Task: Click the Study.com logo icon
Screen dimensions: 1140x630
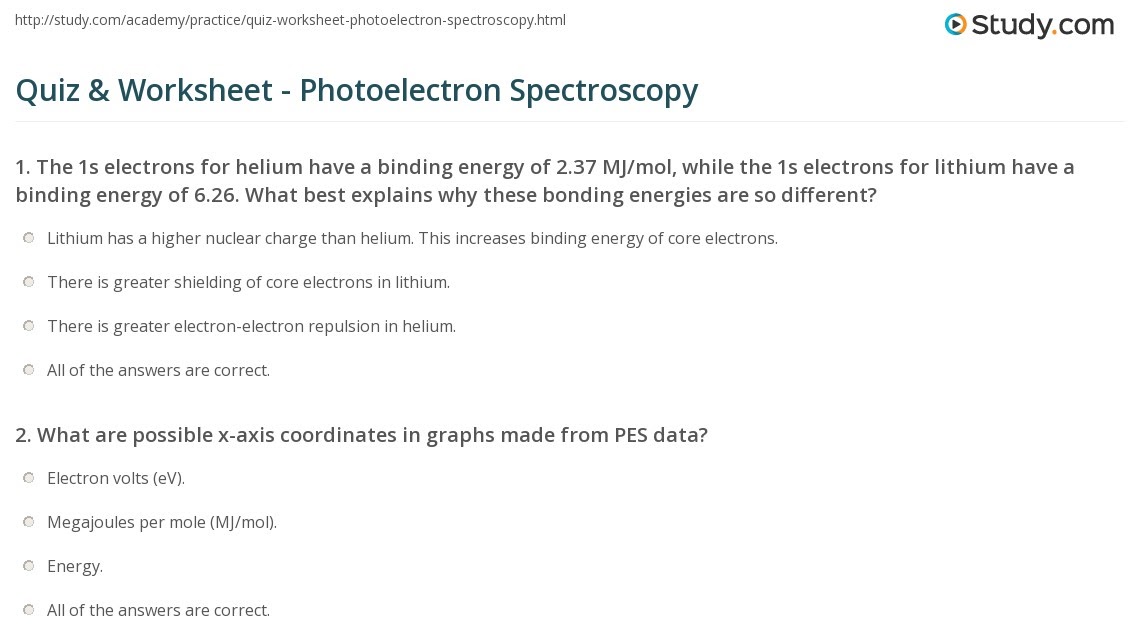Action: pyautogui.click(x=955, y=24)
